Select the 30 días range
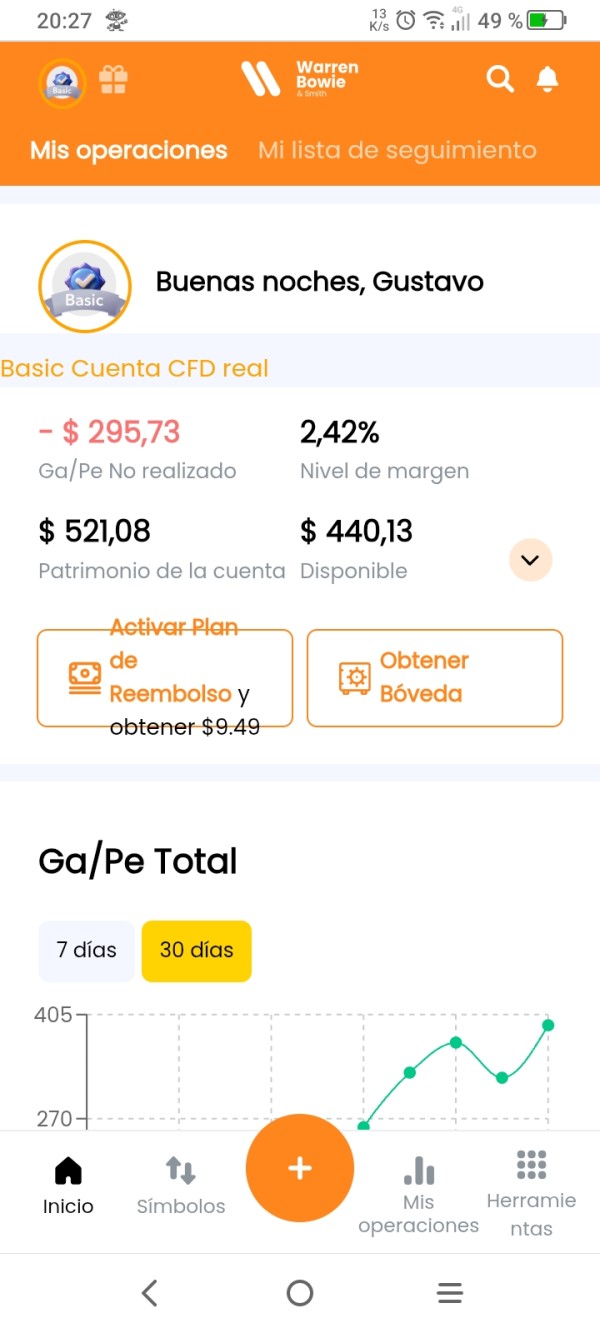The width and height of the screenshot is (600, 1333). 197,950
